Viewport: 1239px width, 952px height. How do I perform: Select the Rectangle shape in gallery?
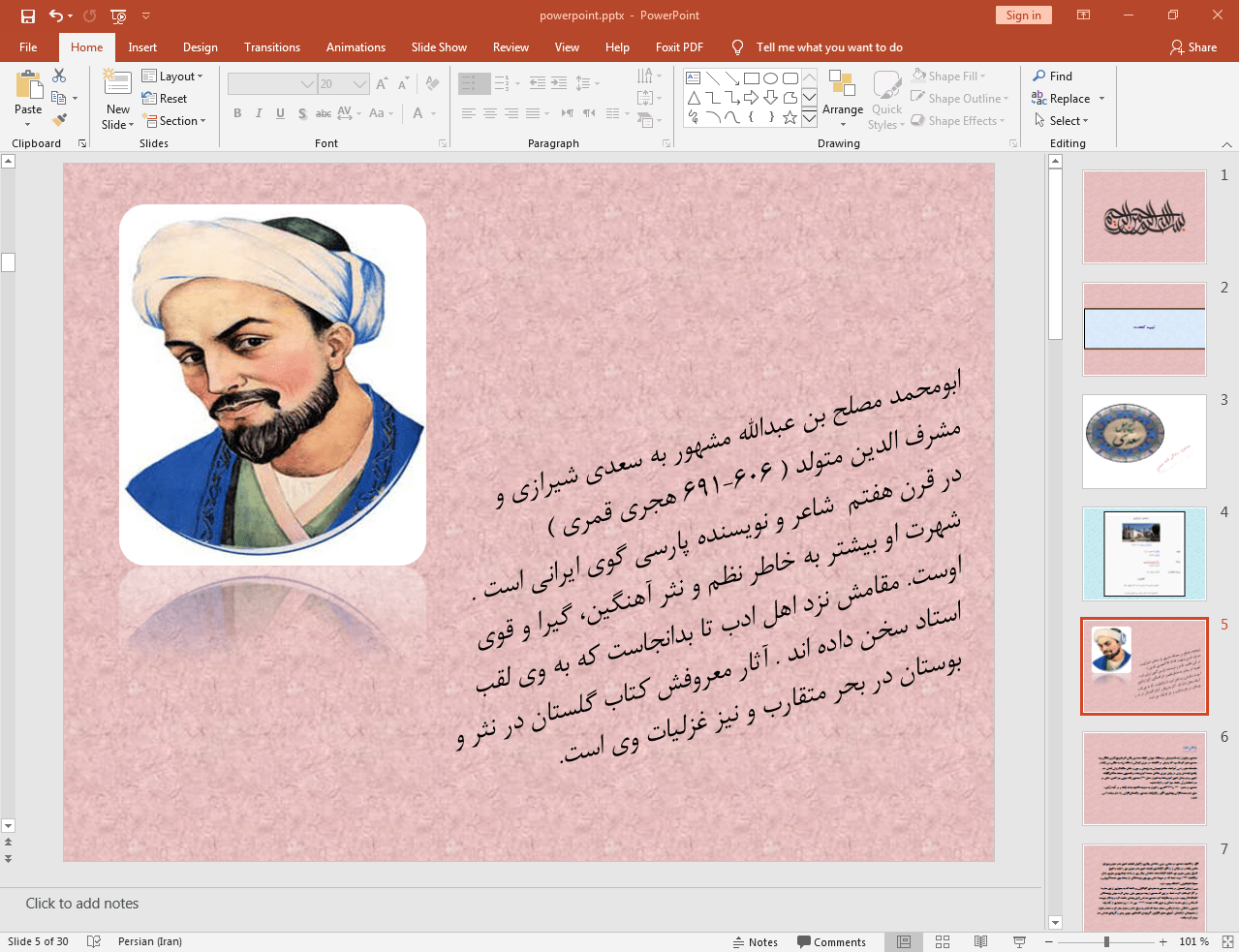click(x=751, y=78)
